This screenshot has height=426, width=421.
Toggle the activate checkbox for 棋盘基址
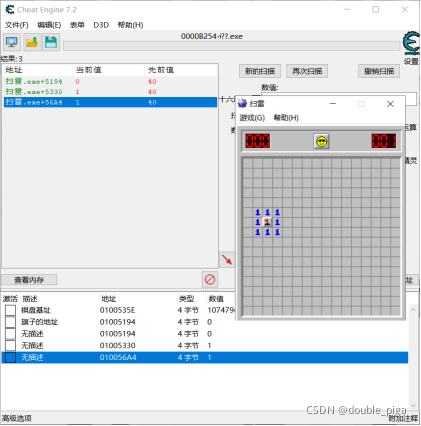[10, 310]
